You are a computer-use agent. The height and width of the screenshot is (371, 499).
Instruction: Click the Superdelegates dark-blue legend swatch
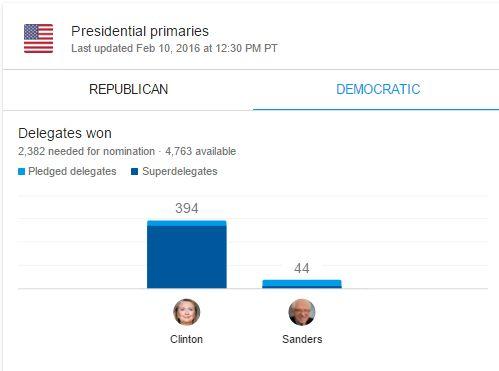click(x=135, y=172)
